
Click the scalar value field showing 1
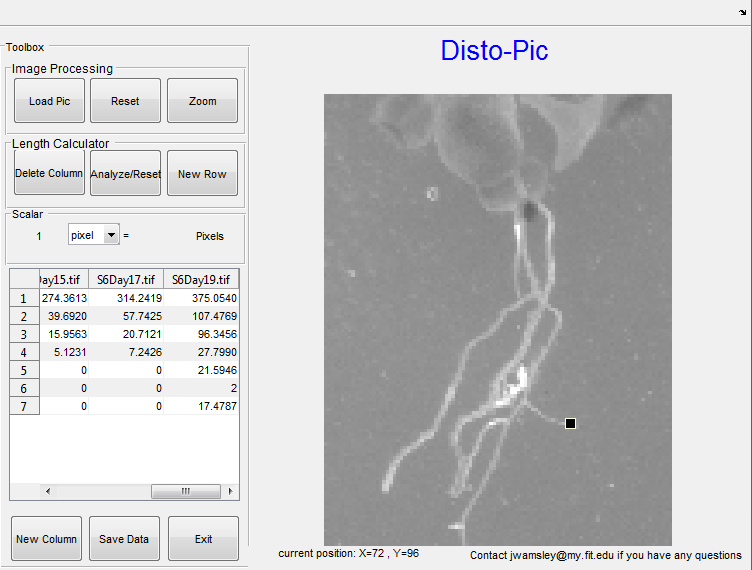[x=39, y=236]
